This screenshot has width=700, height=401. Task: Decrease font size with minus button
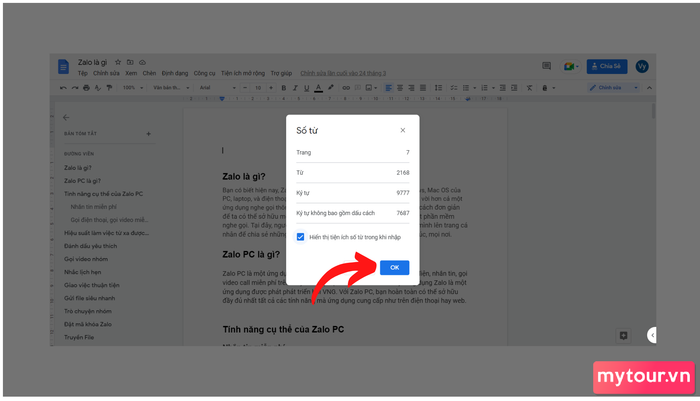click(x=245, y=88)
